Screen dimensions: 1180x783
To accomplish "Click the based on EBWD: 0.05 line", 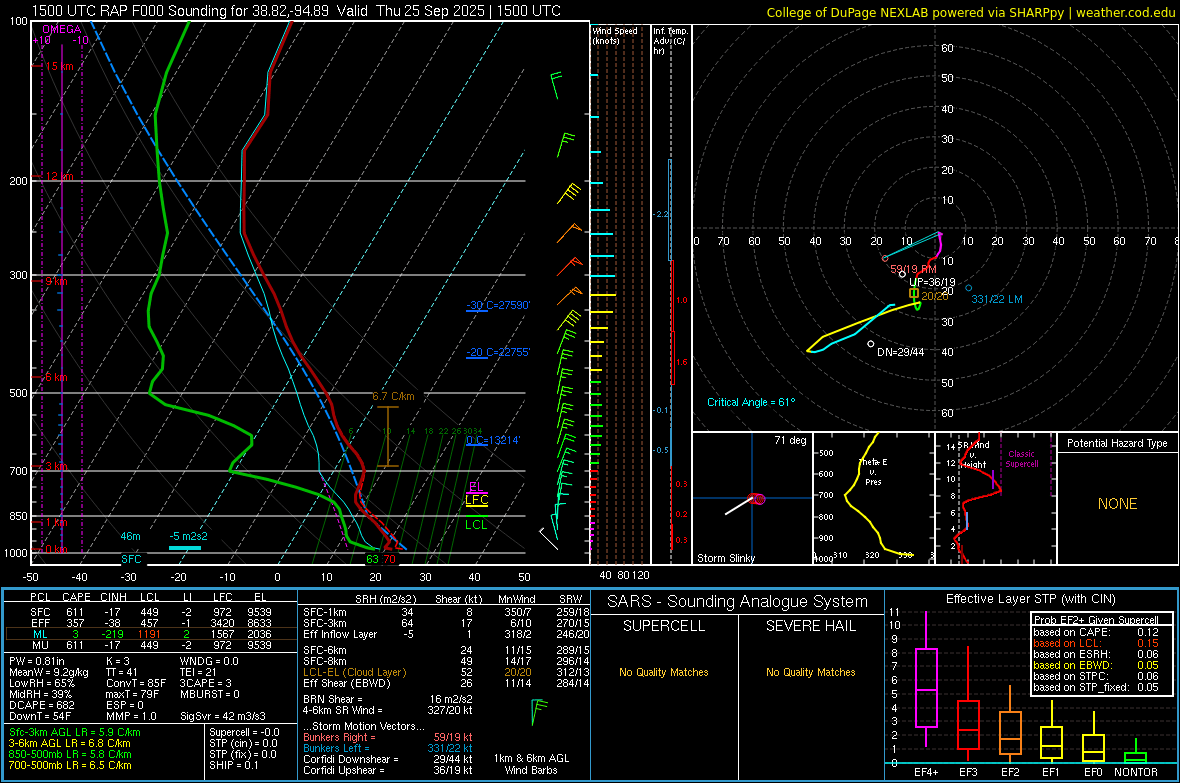I will pos(1096,665).
